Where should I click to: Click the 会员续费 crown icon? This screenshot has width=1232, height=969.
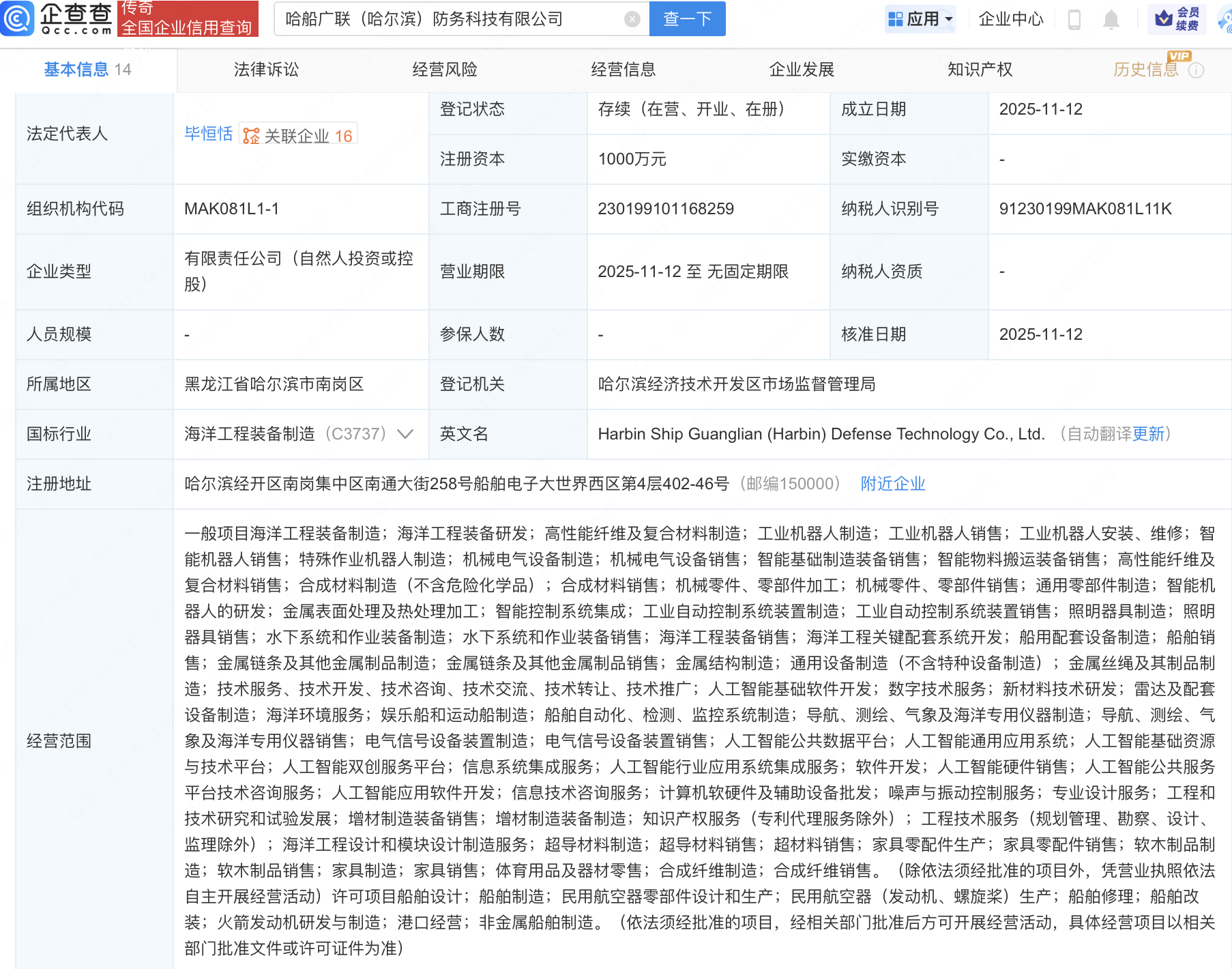(1164, 18)
